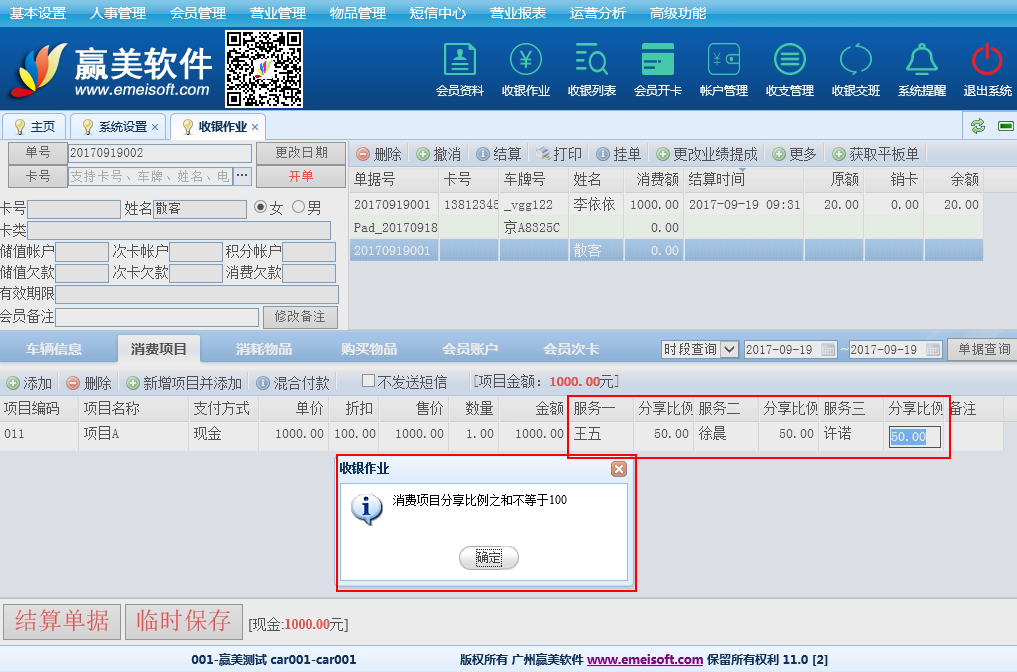Open the 会员开卡 card issuing icon
Screen dimensions: 1017x672
click(x=657, y=61)
